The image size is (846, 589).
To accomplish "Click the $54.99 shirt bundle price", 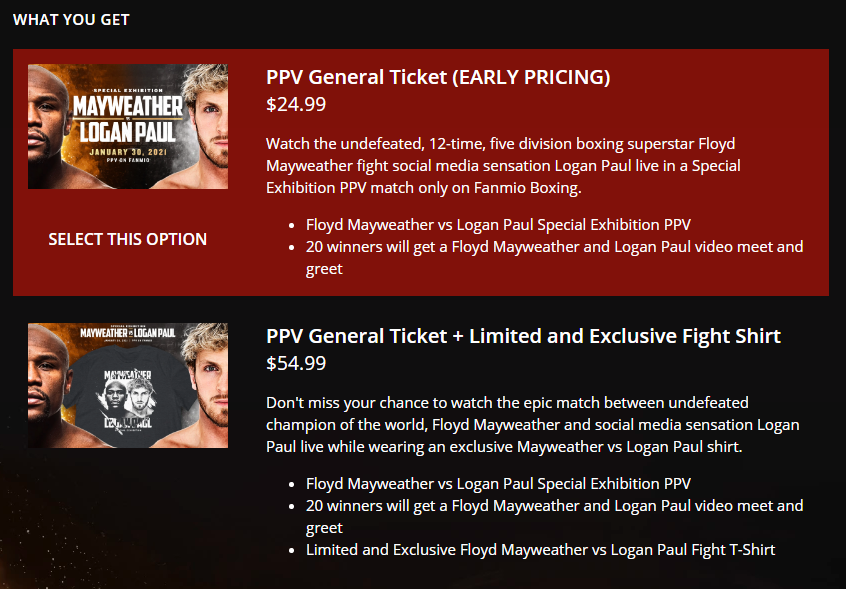I will coord(296,363).
